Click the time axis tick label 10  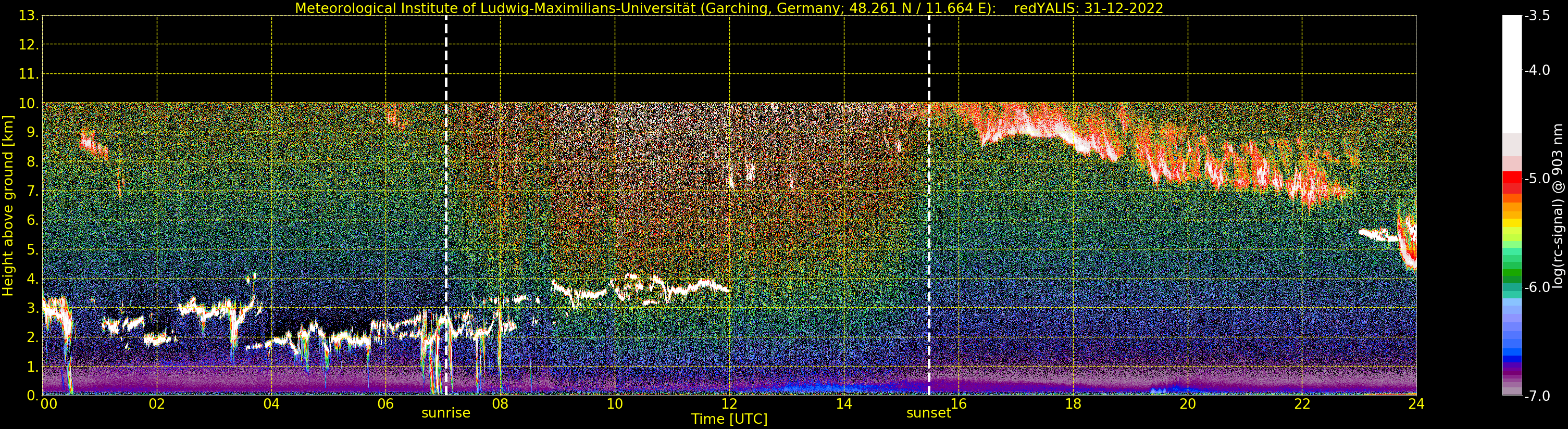pyautogui.click(x=614, y=404)
